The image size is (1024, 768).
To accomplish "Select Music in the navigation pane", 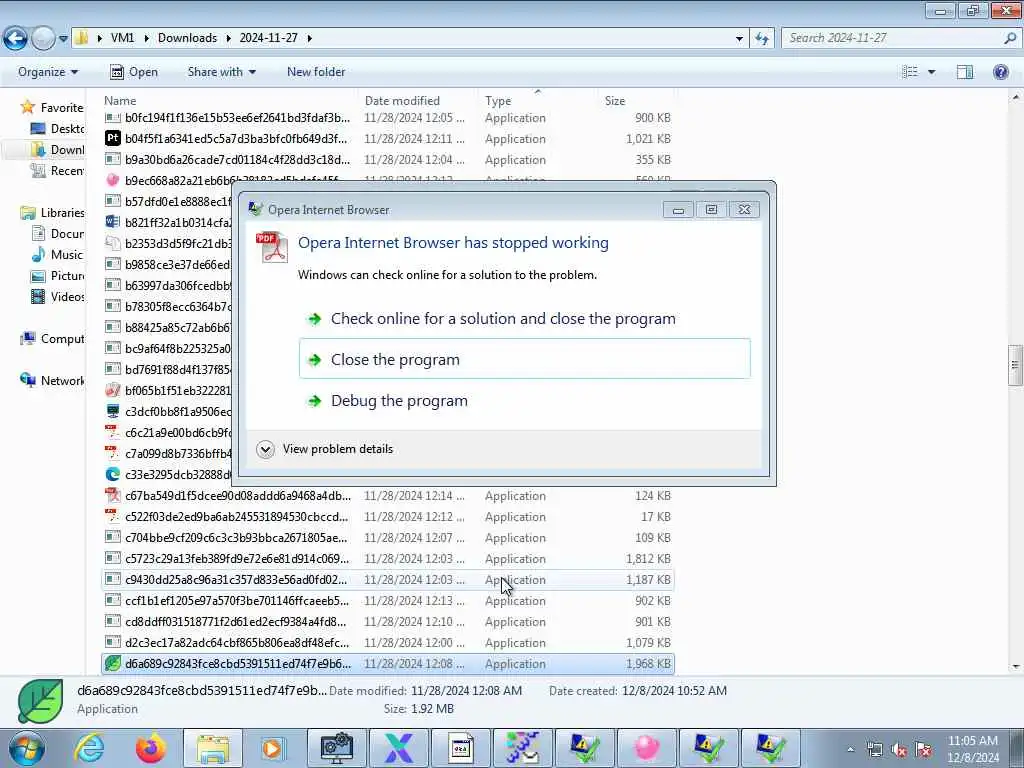I will coord(58,255).
